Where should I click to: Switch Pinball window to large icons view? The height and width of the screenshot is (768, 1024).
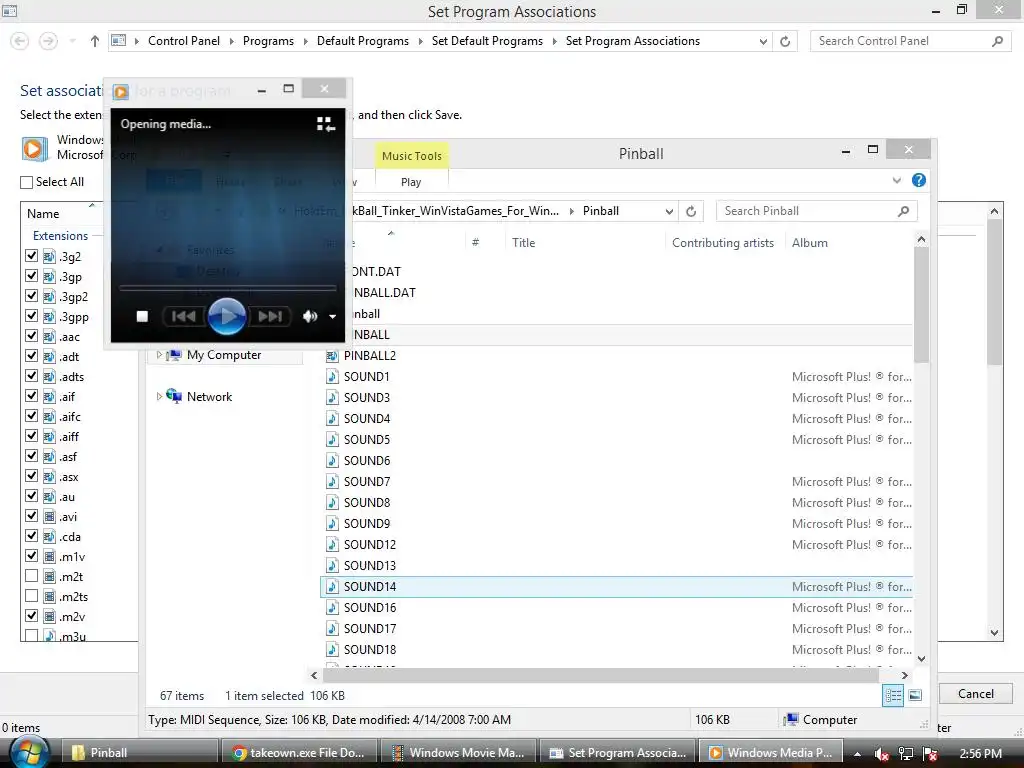point(915,696)
